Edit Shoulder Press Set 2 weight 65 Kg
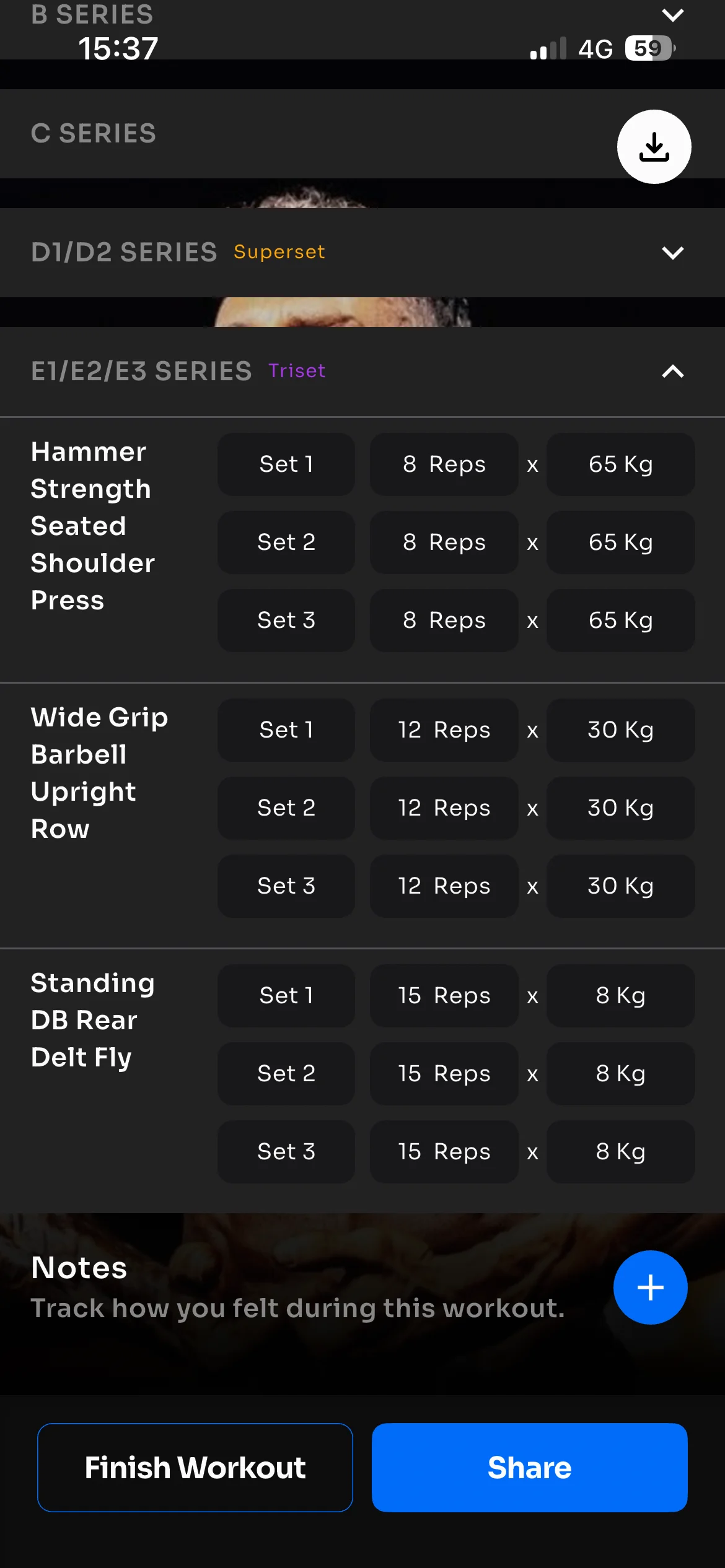The width and height of the screenshot is (725, 1568). pyautogui.click(x=620, y=542)
